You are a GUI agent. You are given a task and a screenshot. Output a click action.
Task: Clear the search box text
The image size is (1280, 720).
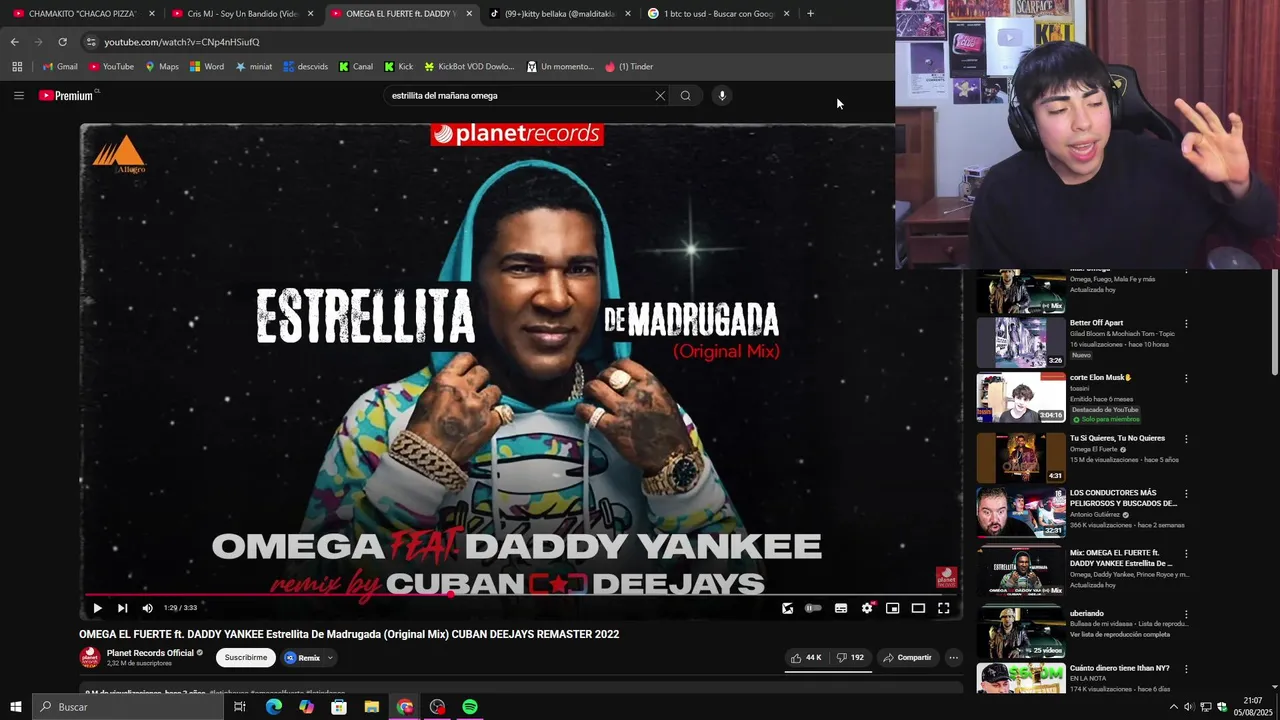tap(660, 96)
